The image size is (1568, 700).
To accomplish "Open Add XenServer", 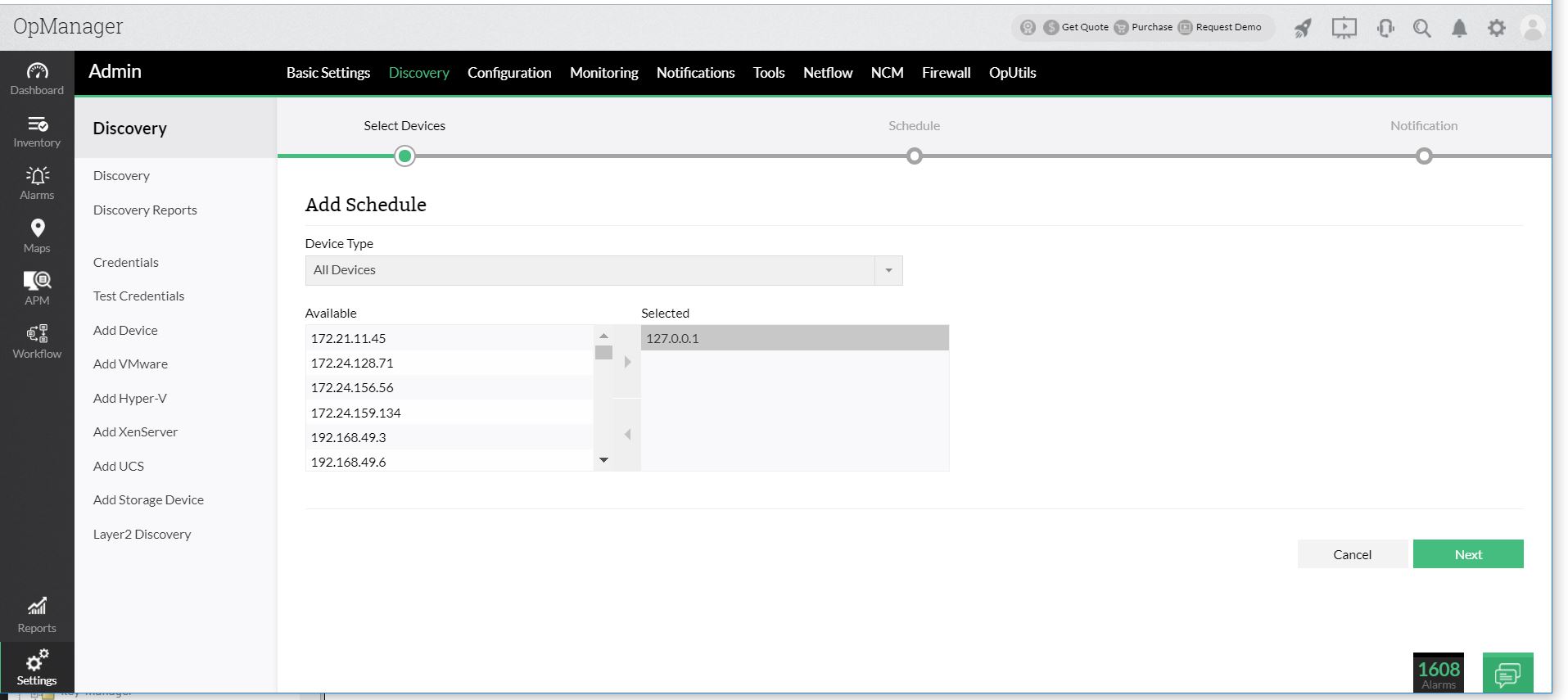I will coord(135,431).
